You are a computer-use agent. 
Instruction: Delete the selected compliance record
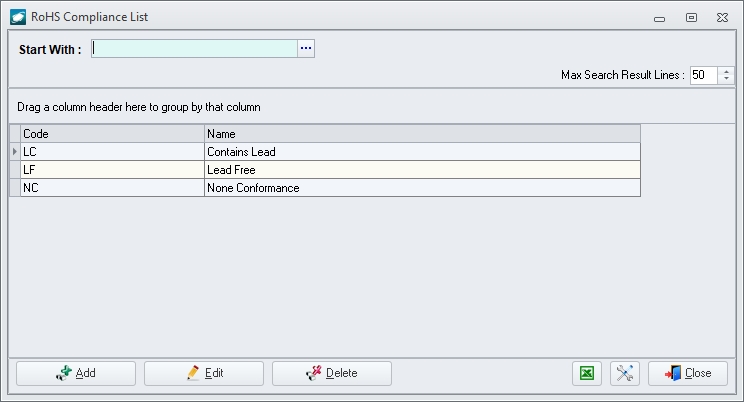(332, 374)
